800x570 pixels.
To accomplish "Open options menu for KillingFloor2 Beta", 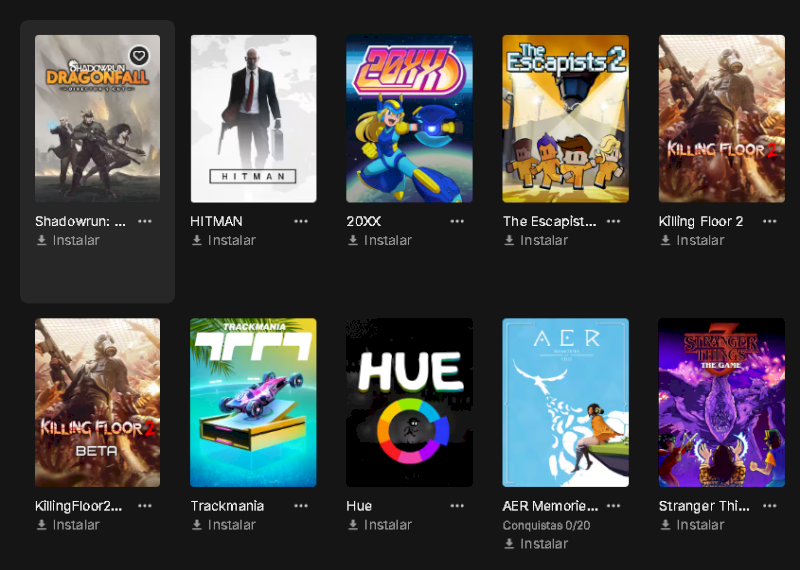I will (145, 506).
